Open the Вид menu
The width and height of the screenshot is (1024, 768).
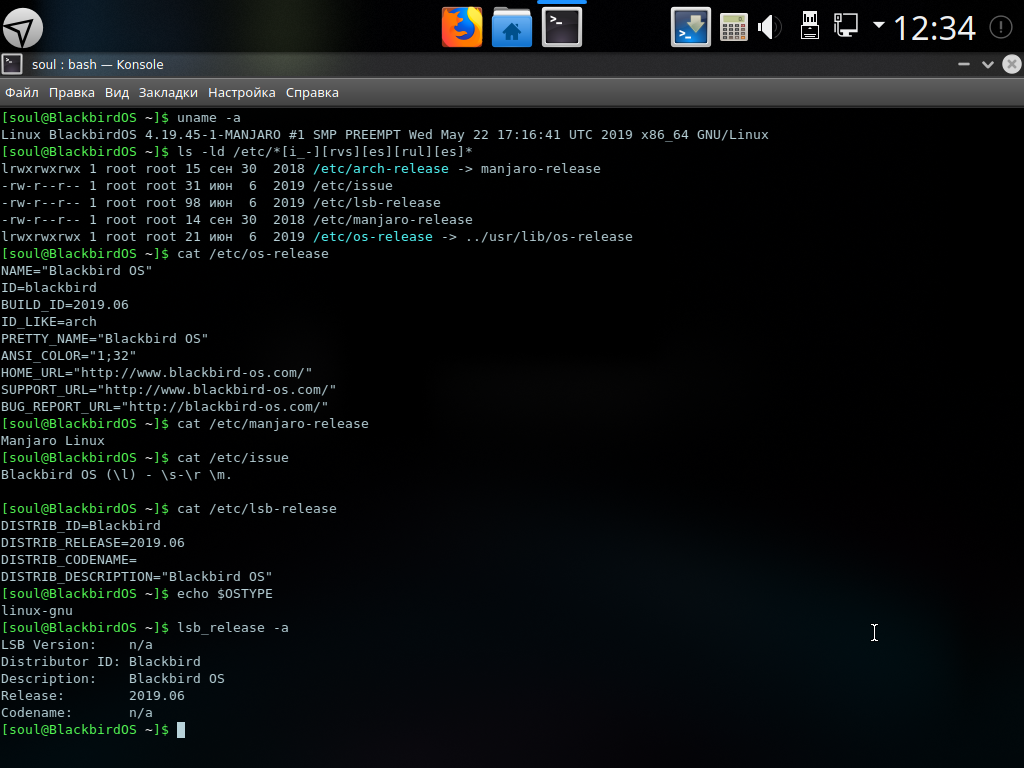[117, 93]
